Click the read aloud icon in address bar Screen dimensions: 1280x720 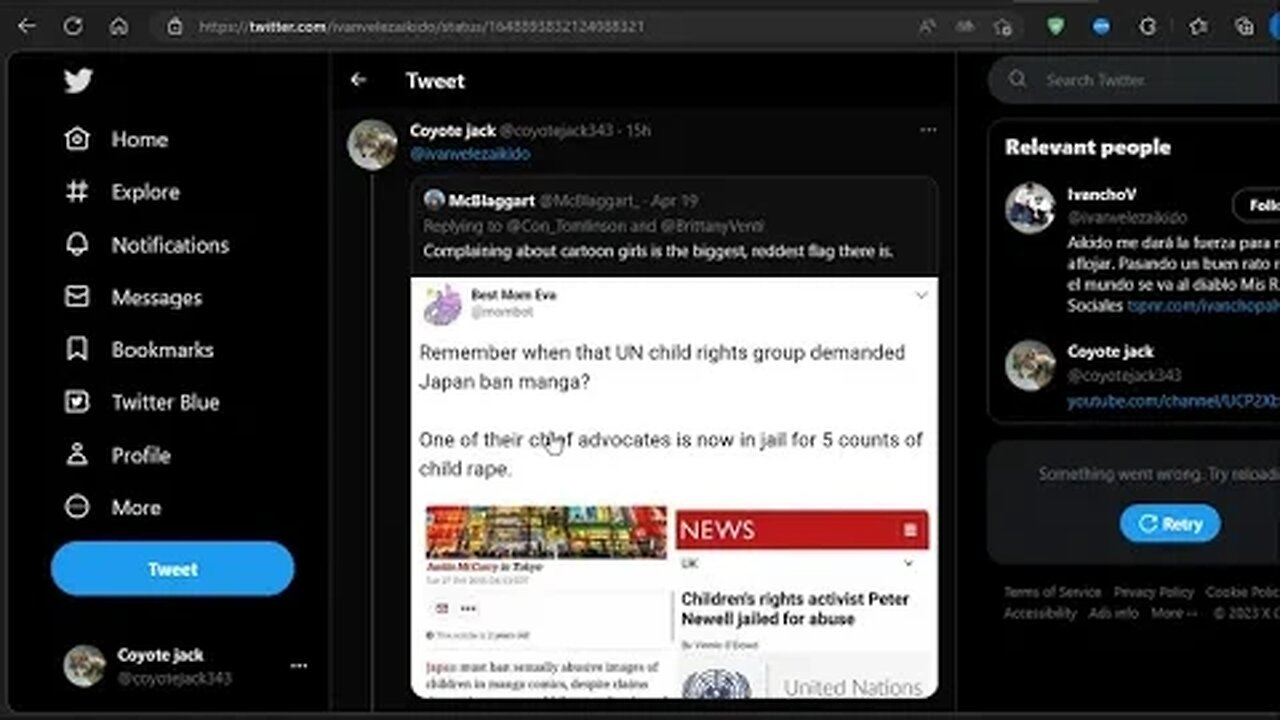tap(927, 27)
